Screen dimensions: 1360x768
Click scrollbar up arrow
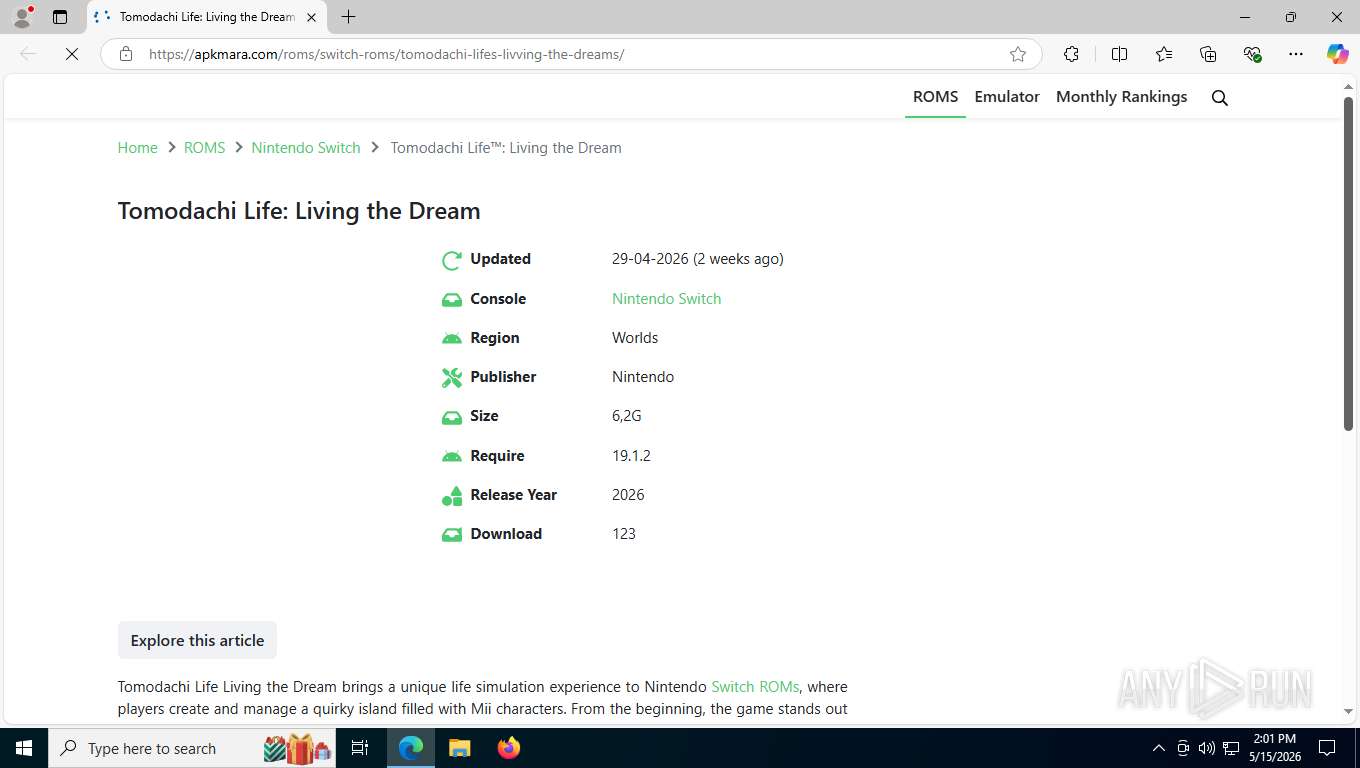pos(1348,86)
